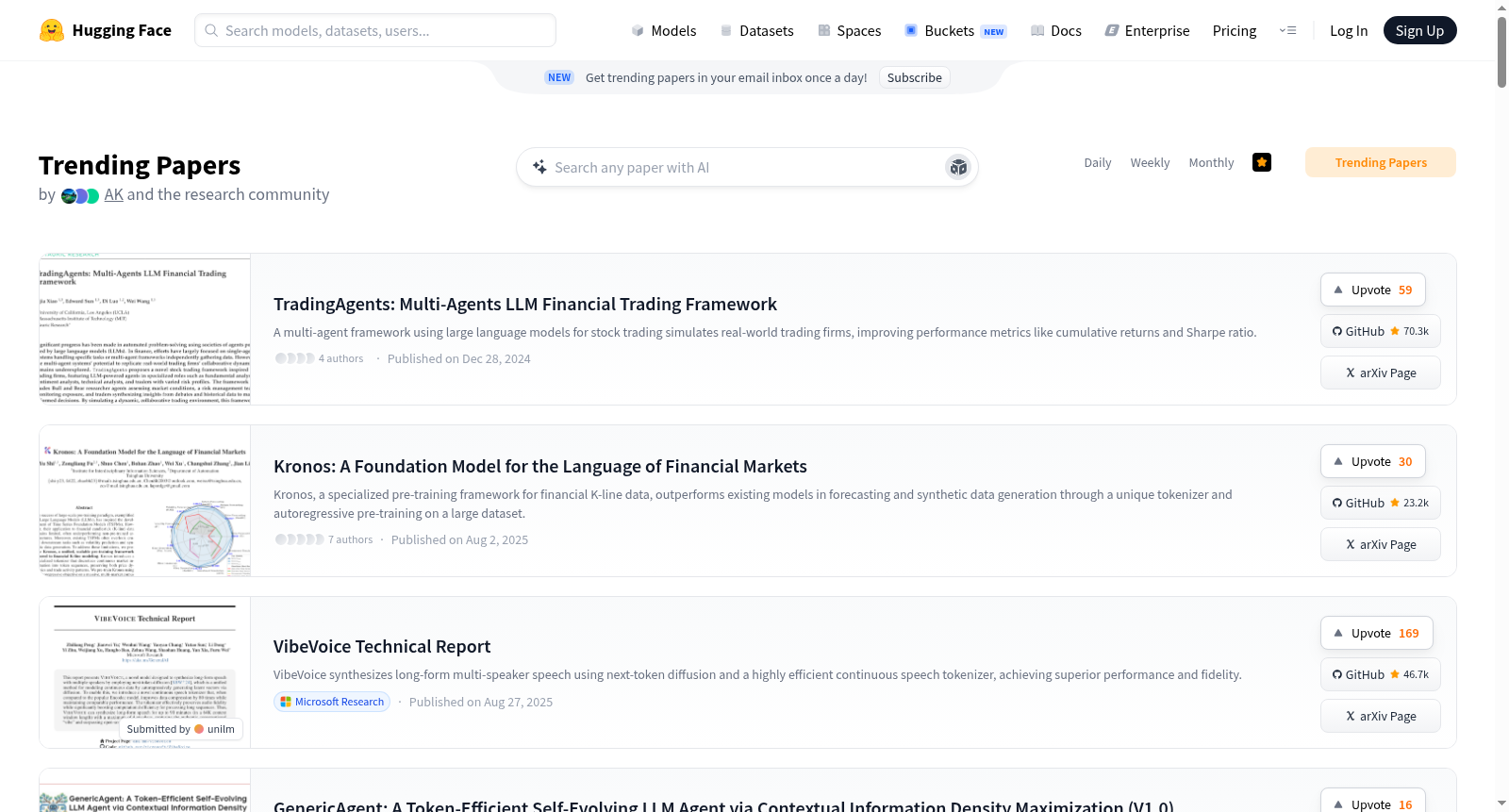
Task: Click the Hugging Face logo icon
Action: click(52, 30)
